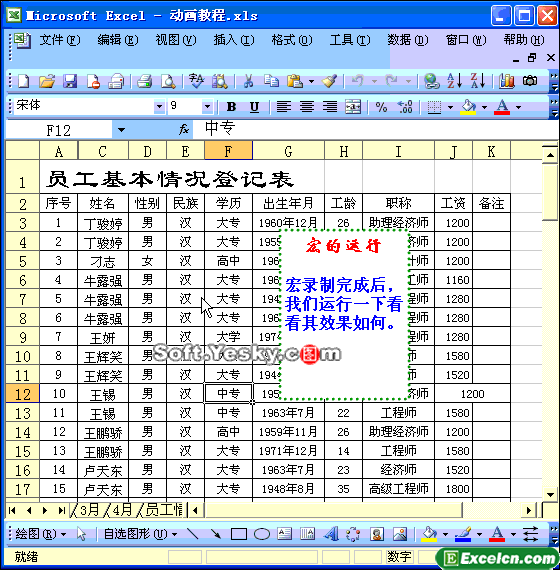Expand the Name Box dropdown next to F12
The width and height of the screenshot is (560, 570).
pyautogui.click(x=121, y=130)
